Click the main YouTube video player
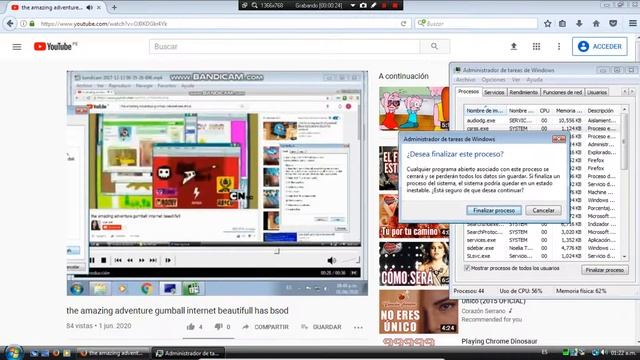The height and width of the screenshot is (360, 640). 217,183
